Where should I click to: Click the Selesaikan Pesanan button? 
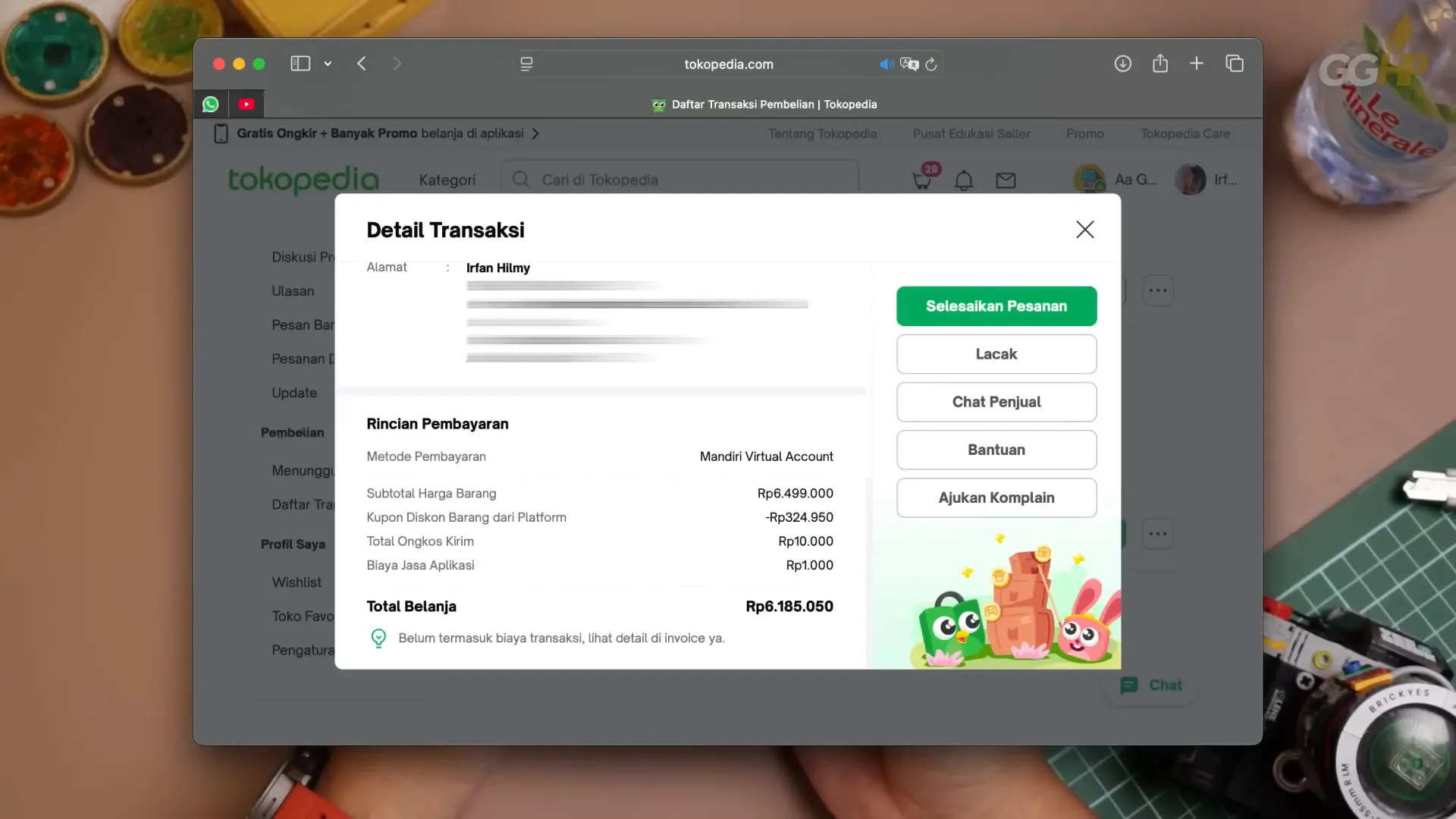click(996, 306)
